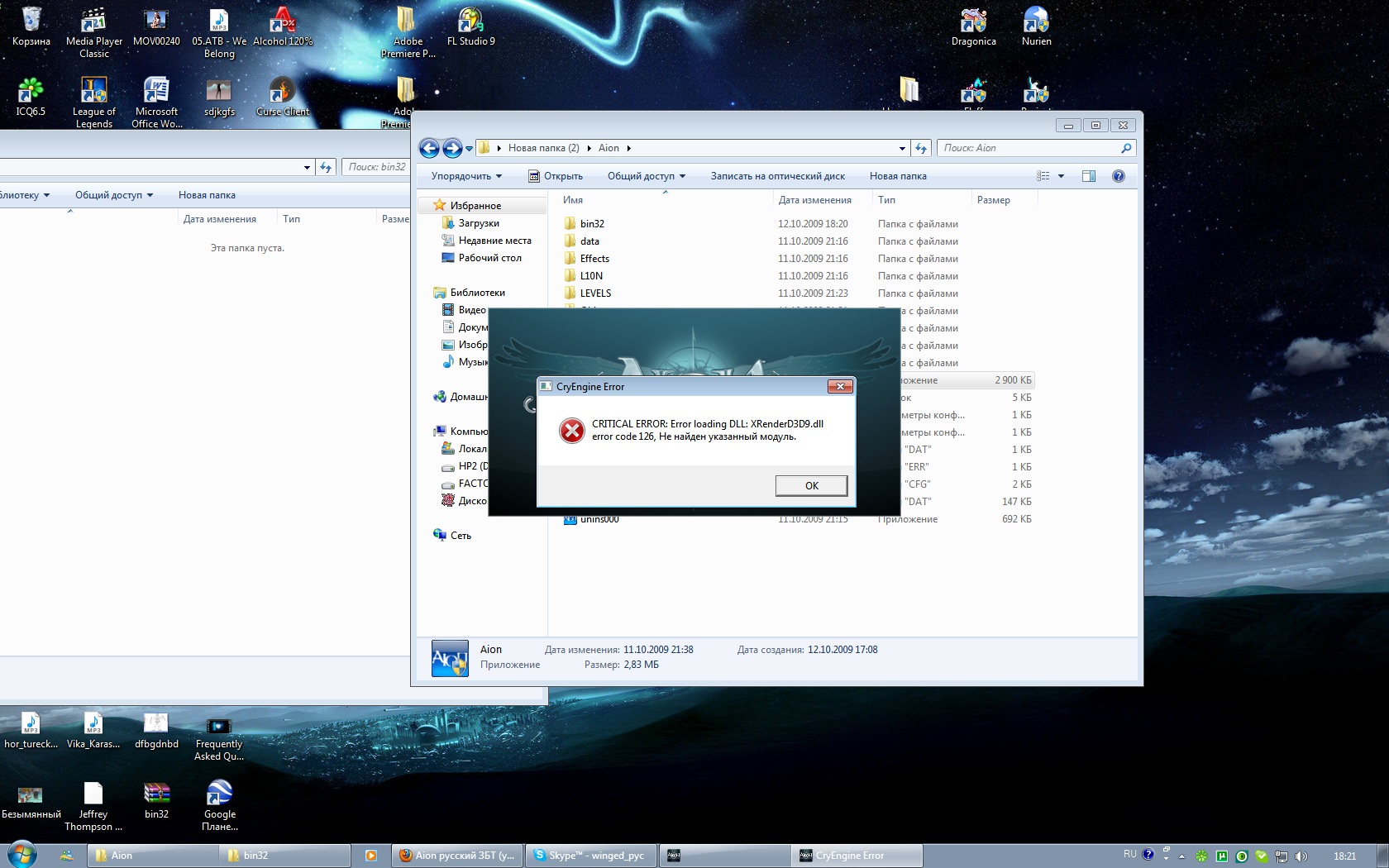
Task: Select Microsoft Office Word desktop icon
Action: pos(157,103)
